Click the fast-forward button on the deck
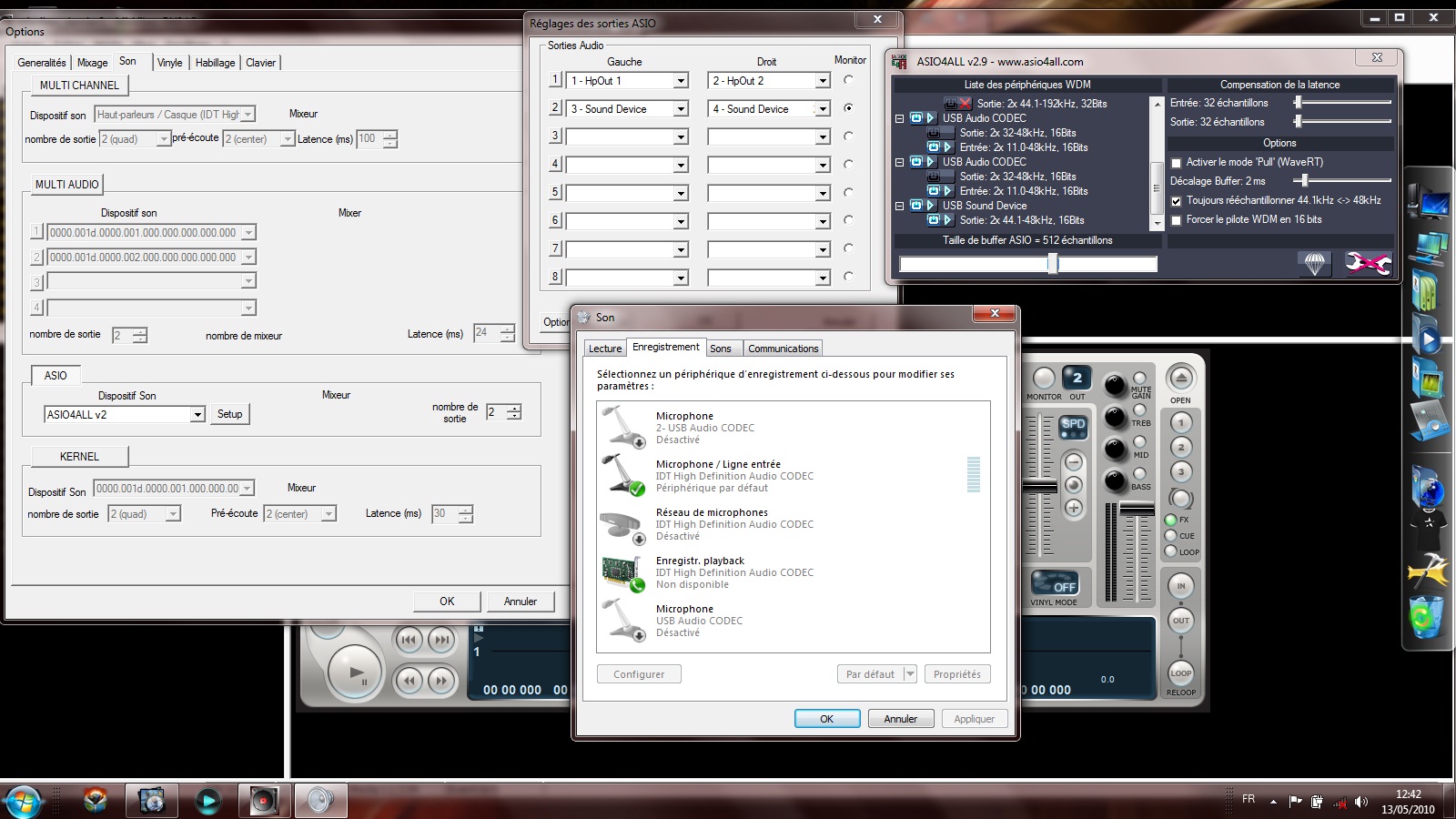The height and width of the screenshot is (819, 1456). [x=442, y=680]
